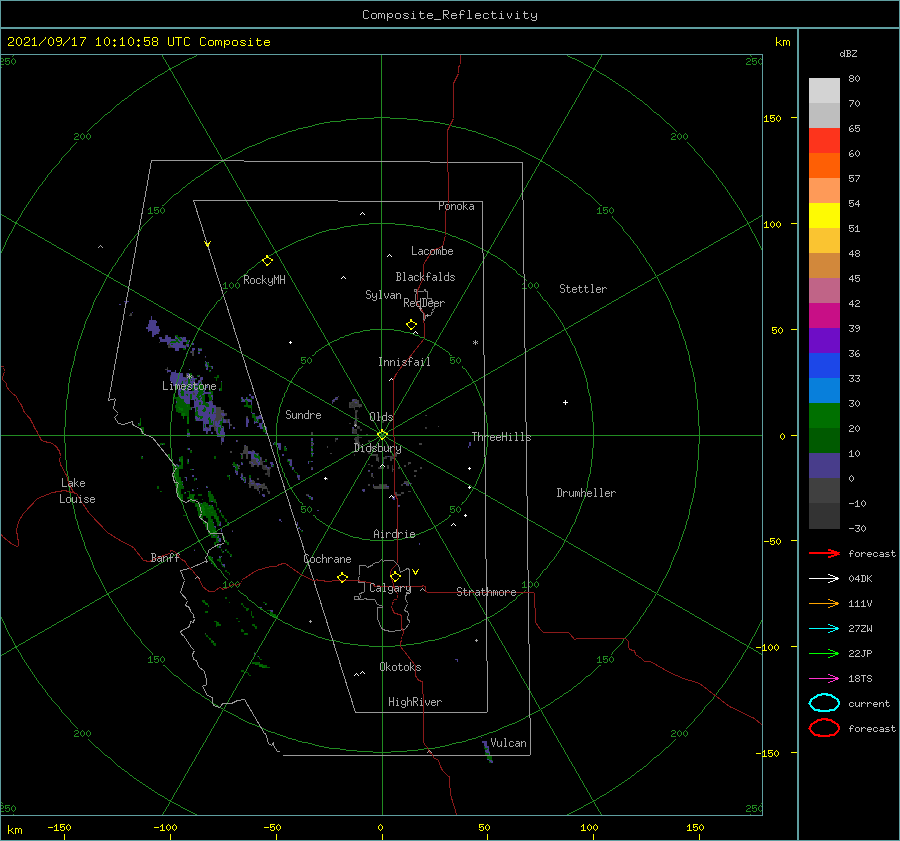Screen dimensions: 900x841
Task: Click the yellow 150 tick on right axis
Action: (773, 118)
